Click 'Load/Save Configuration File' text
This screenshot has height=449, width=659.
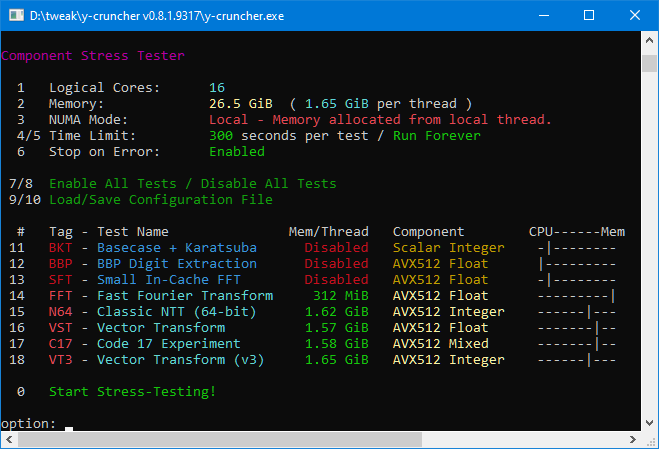point(161,199)
